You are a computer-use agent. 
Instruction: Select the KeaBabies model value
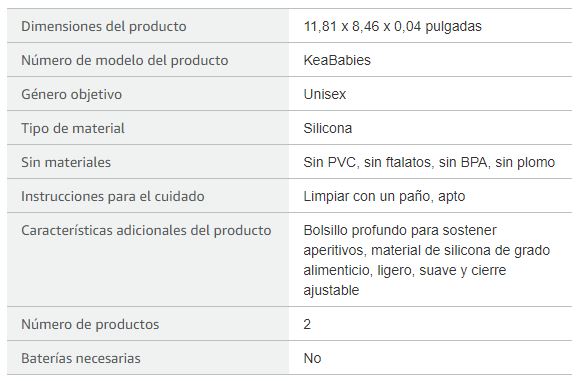click(x=337, y=60)
